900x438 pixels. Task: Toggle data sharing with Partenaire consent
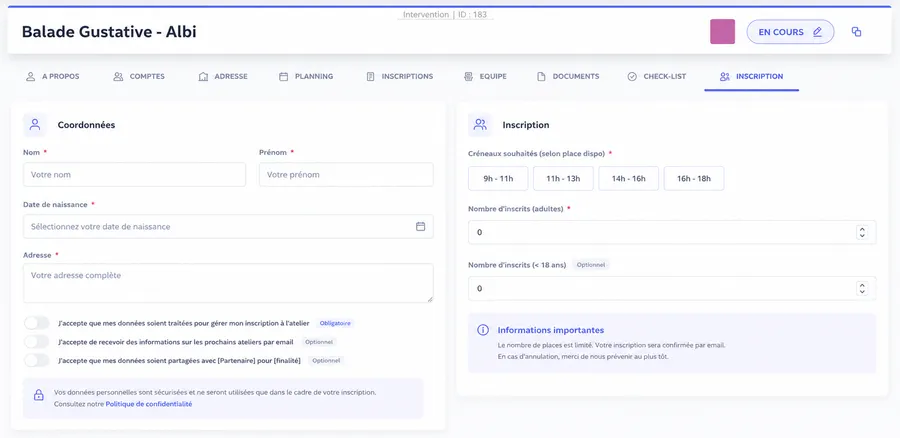pyautogui.click(x=37, y=361)
